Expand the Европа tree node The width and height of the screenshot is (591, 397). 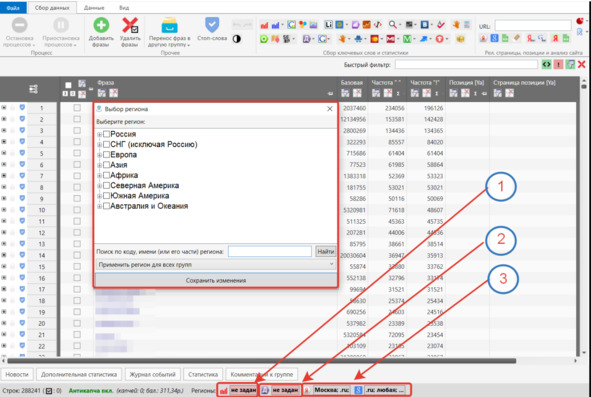pos(100,155)
